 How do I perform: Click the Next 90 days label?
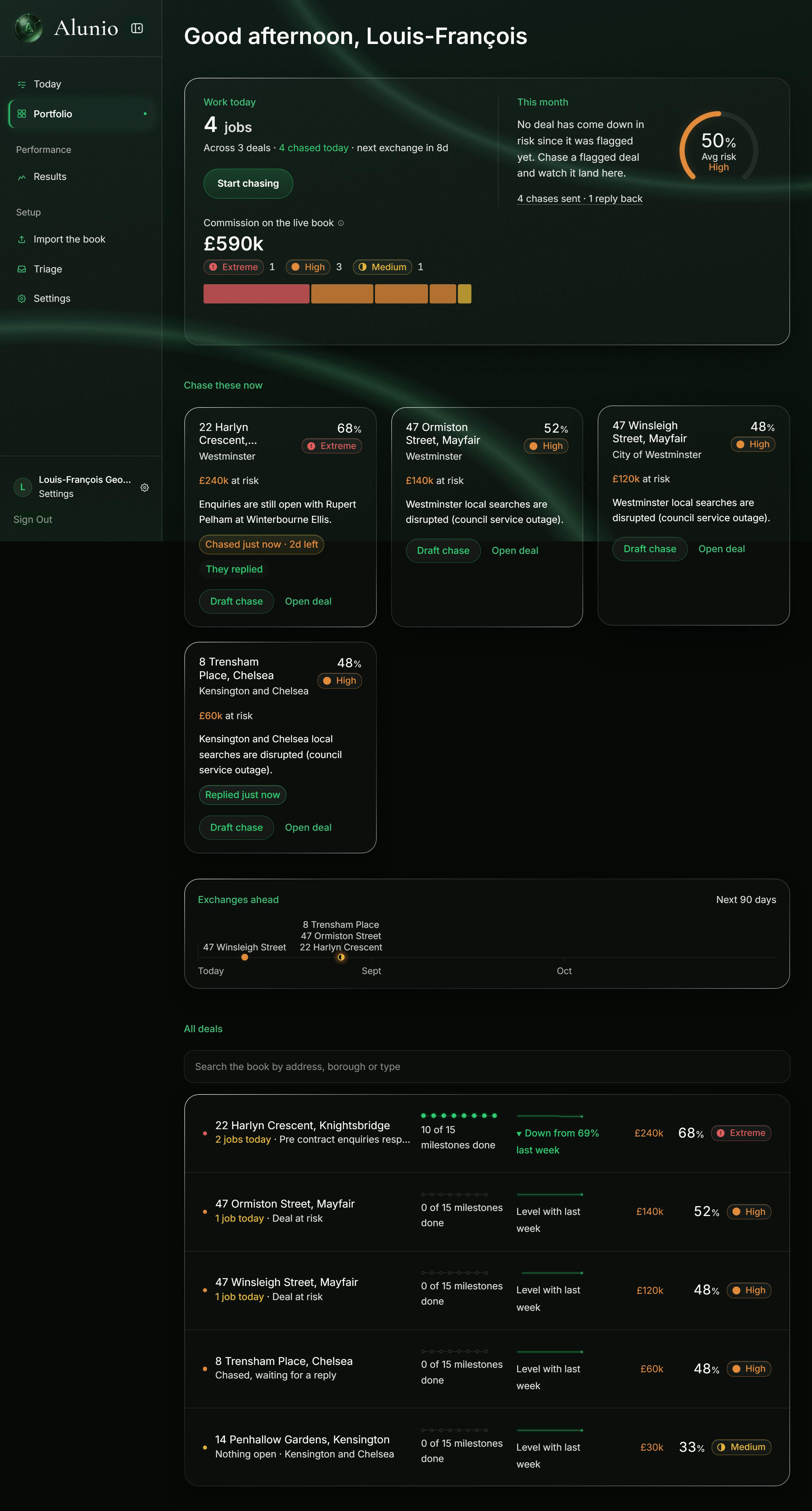click(x=746, y=900)
